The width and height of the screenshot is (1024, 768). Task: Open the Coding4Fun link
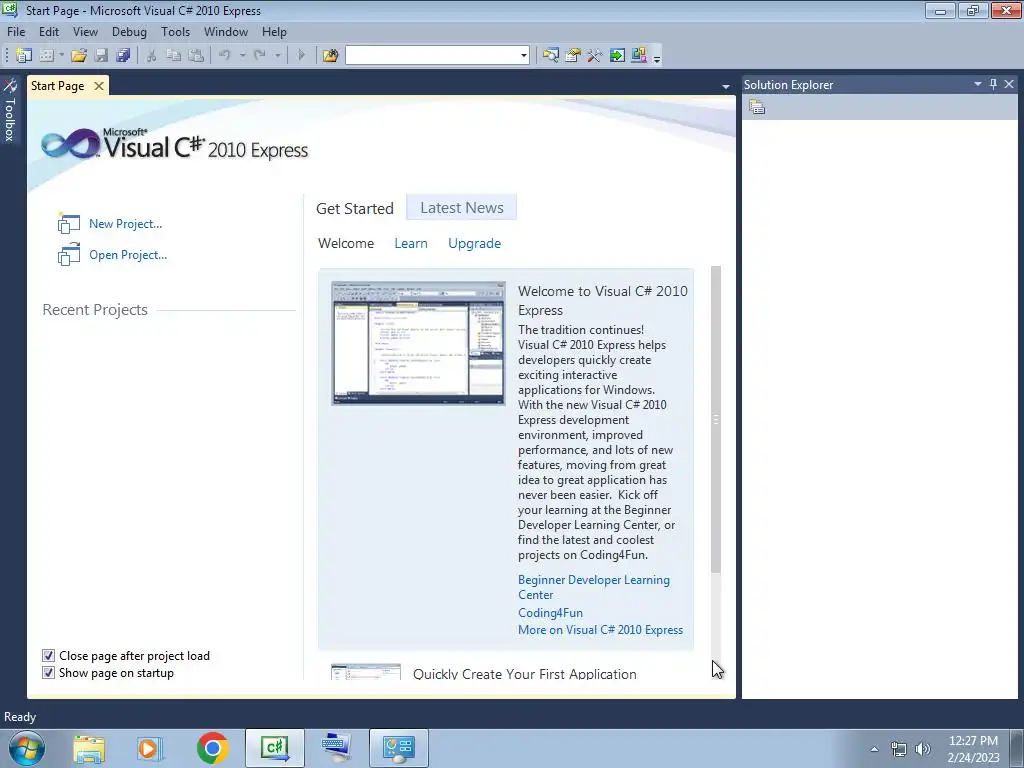click(551, 613)
